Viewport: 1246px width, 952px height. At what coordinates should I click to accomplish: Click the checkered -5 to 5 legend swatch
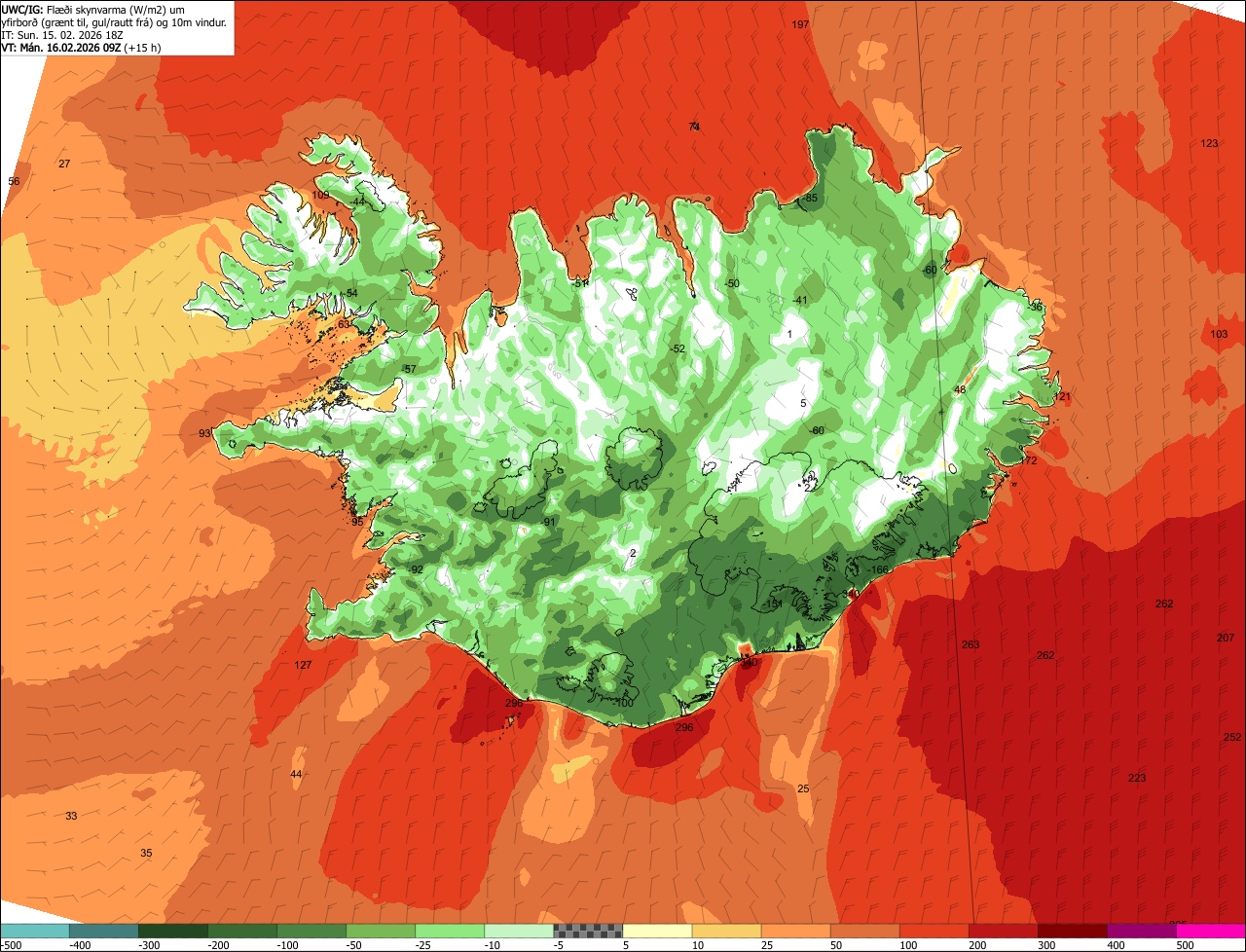click(588, 931)
